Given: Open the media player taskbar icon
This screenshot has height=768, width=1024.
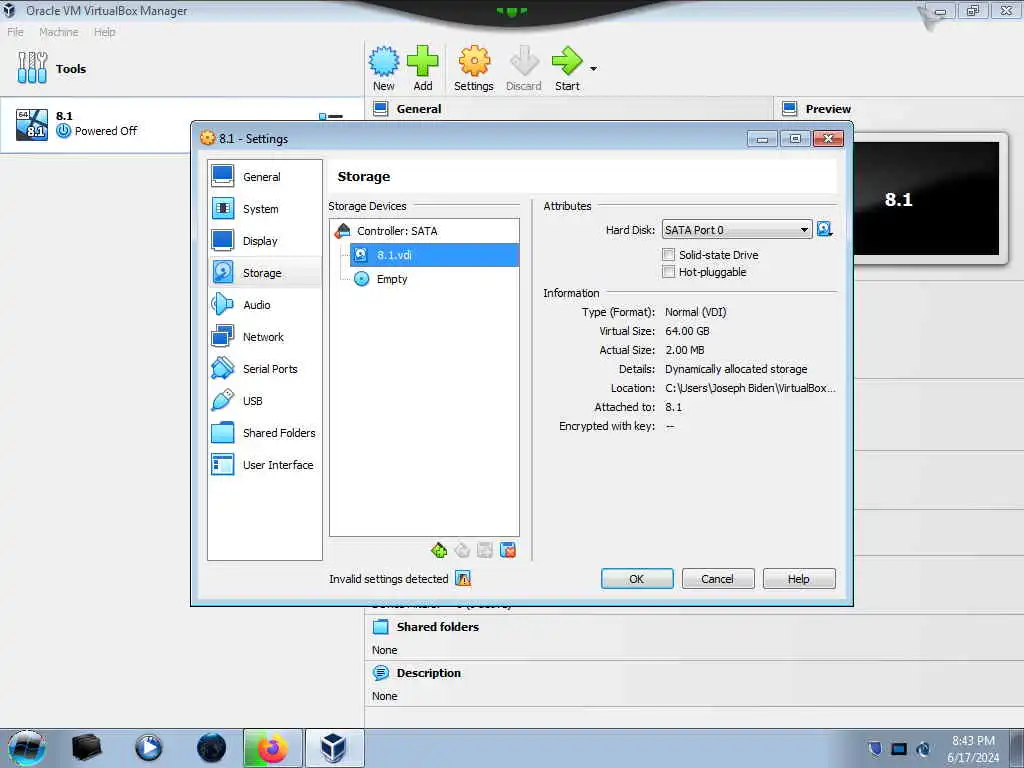Looking at the screenshot, I should click(148, 748).
